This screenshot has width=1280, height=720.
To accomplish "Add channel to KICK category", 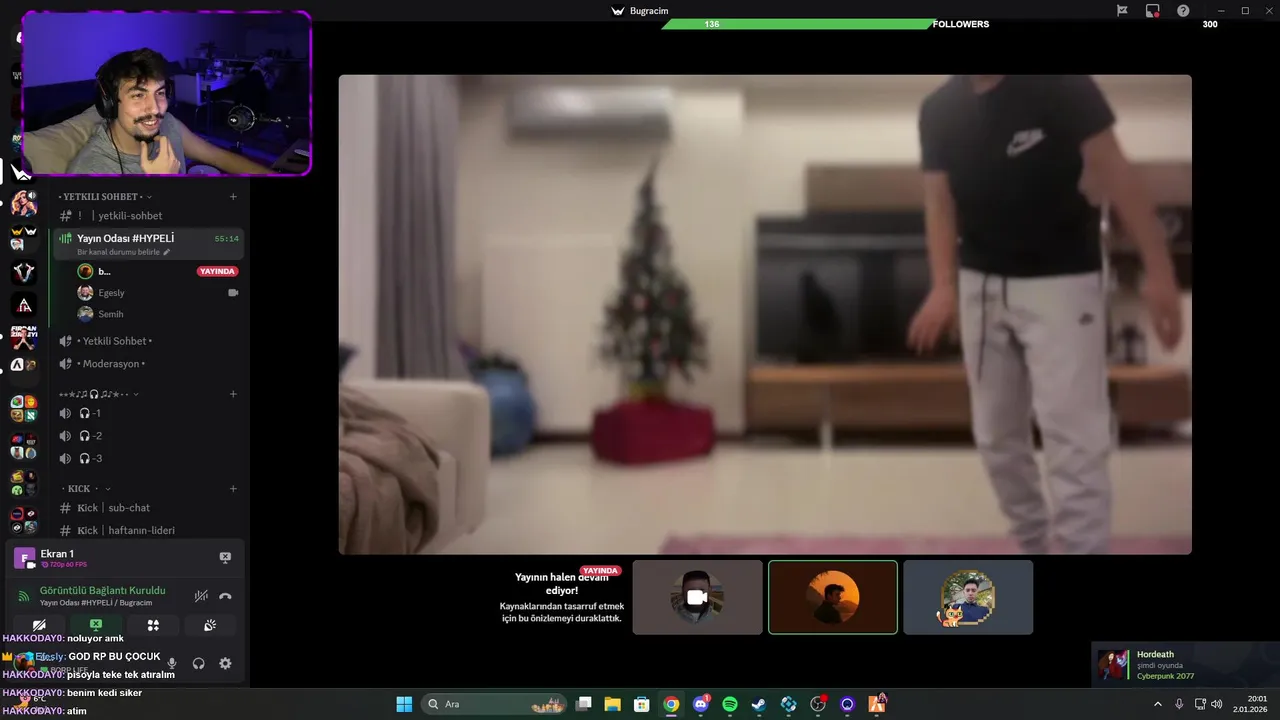I will (x=233, y=489).
